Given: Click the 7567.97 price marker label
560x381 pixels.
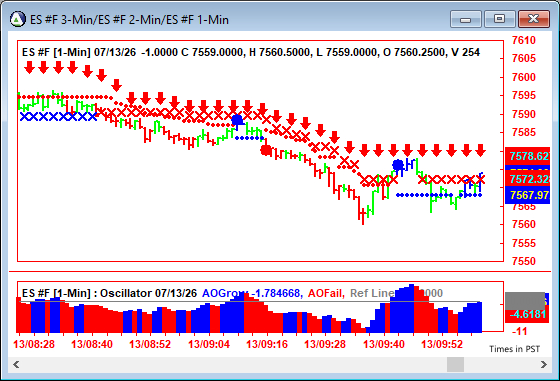Looking at the screenshot, I should tap(528, 195).
